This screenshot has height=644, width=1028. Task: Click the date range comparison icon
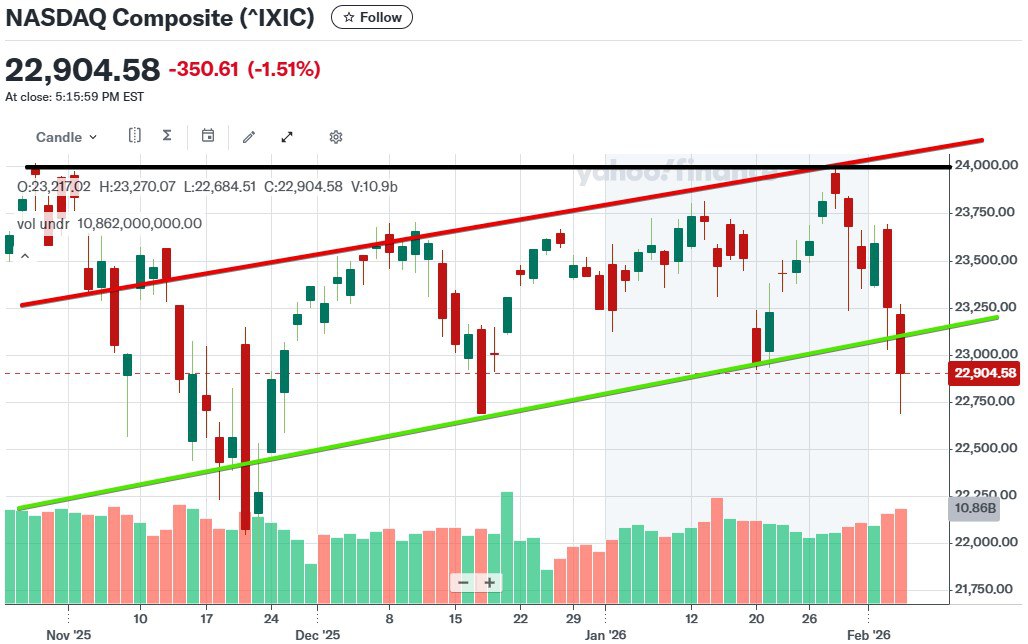(135, 136)
